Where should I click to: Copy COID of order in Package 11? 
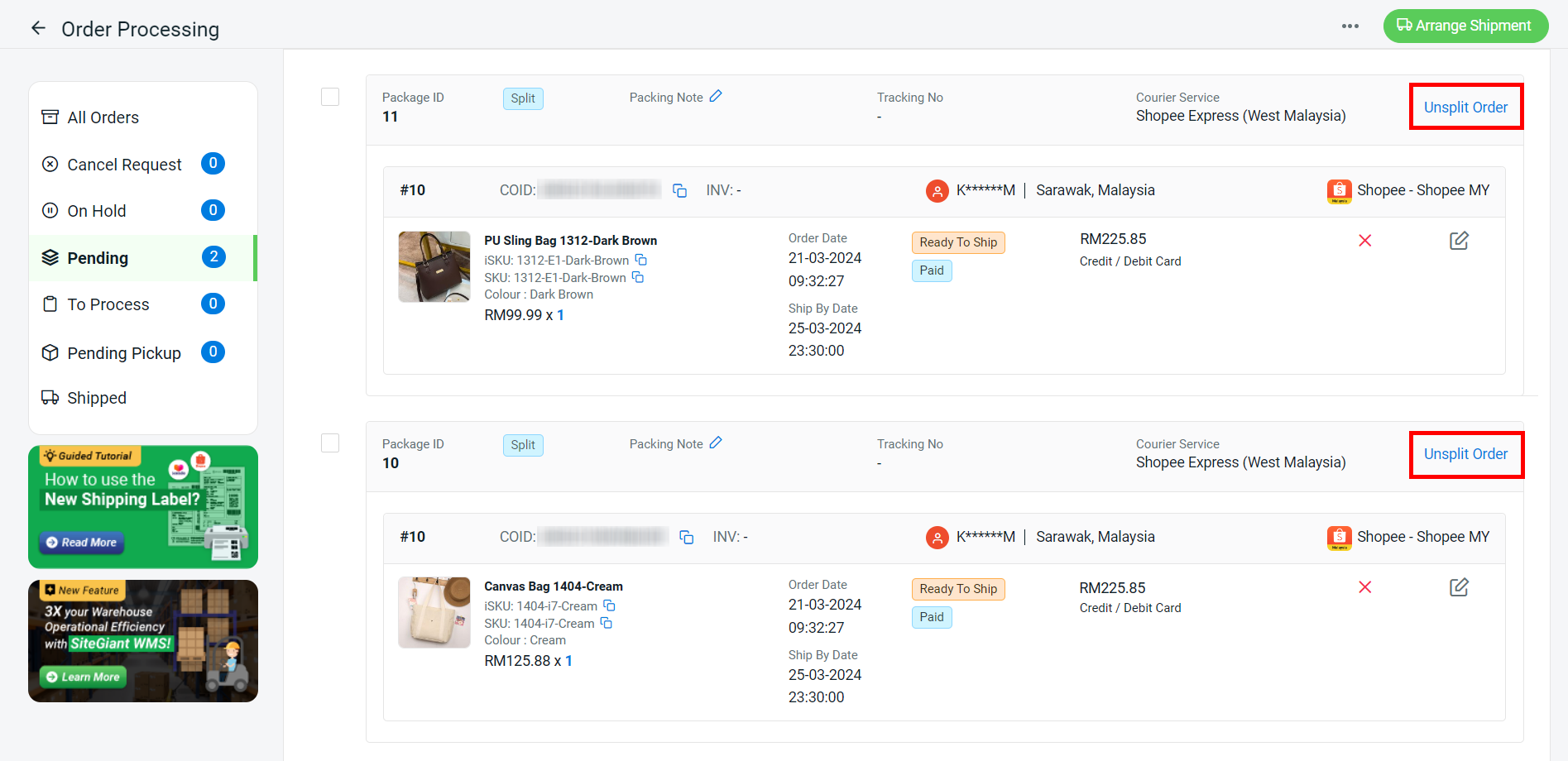679,191
